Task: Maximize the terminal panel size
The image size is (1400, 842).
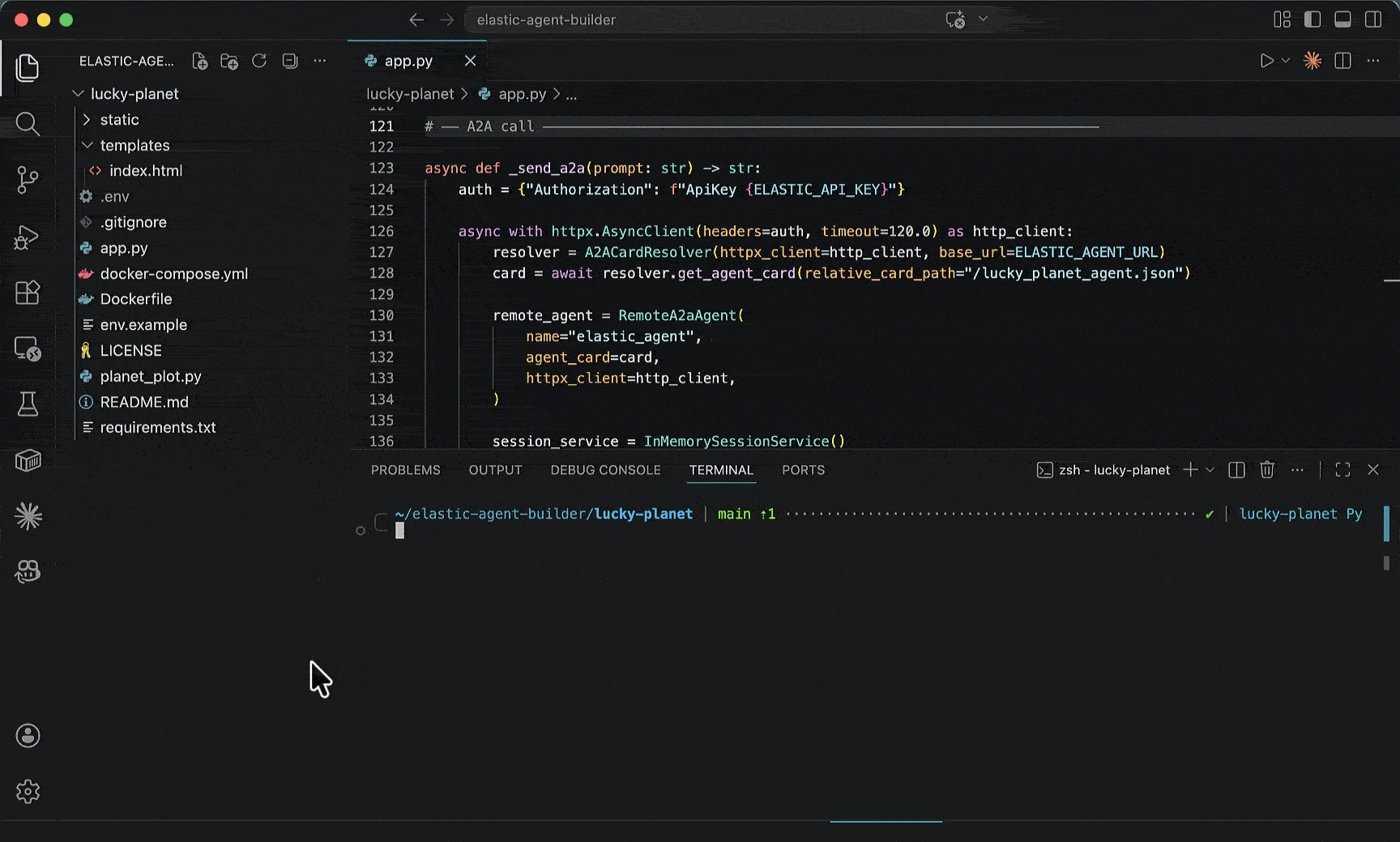Action: (x=1342, y=470)
